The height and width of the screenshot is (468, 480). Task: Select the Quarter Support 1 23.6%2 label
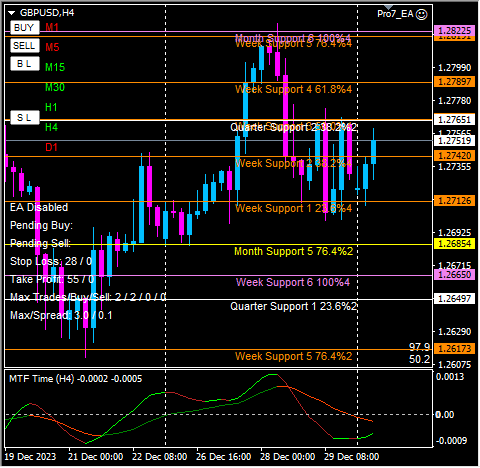[294, 306]
